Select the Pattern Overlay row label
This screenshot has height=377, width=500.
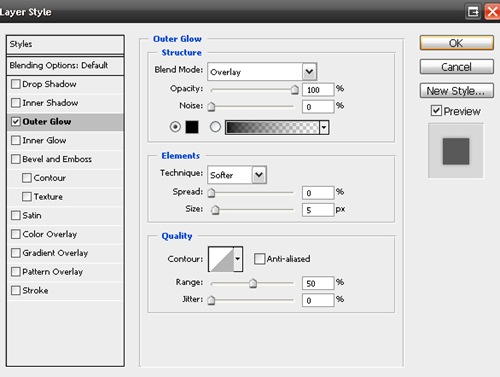point(52,272)
